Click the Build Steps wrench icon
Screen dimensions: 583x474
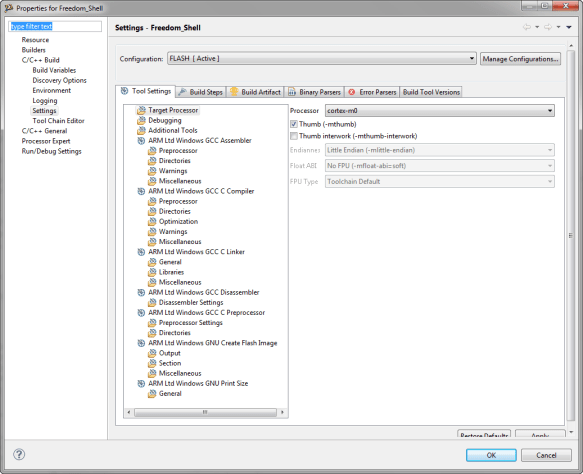182,92
